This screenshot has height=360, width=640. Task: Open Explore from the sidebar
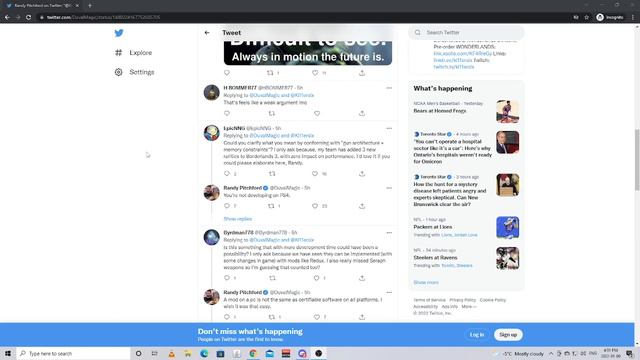click(133, 53)
